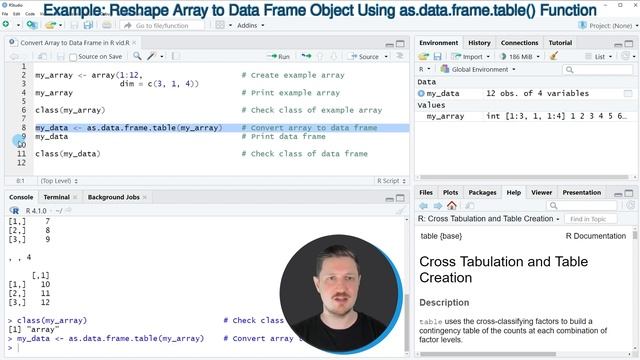Open the Import Dataset dropdown
The image size is (640, 360).
coord(471,56)
